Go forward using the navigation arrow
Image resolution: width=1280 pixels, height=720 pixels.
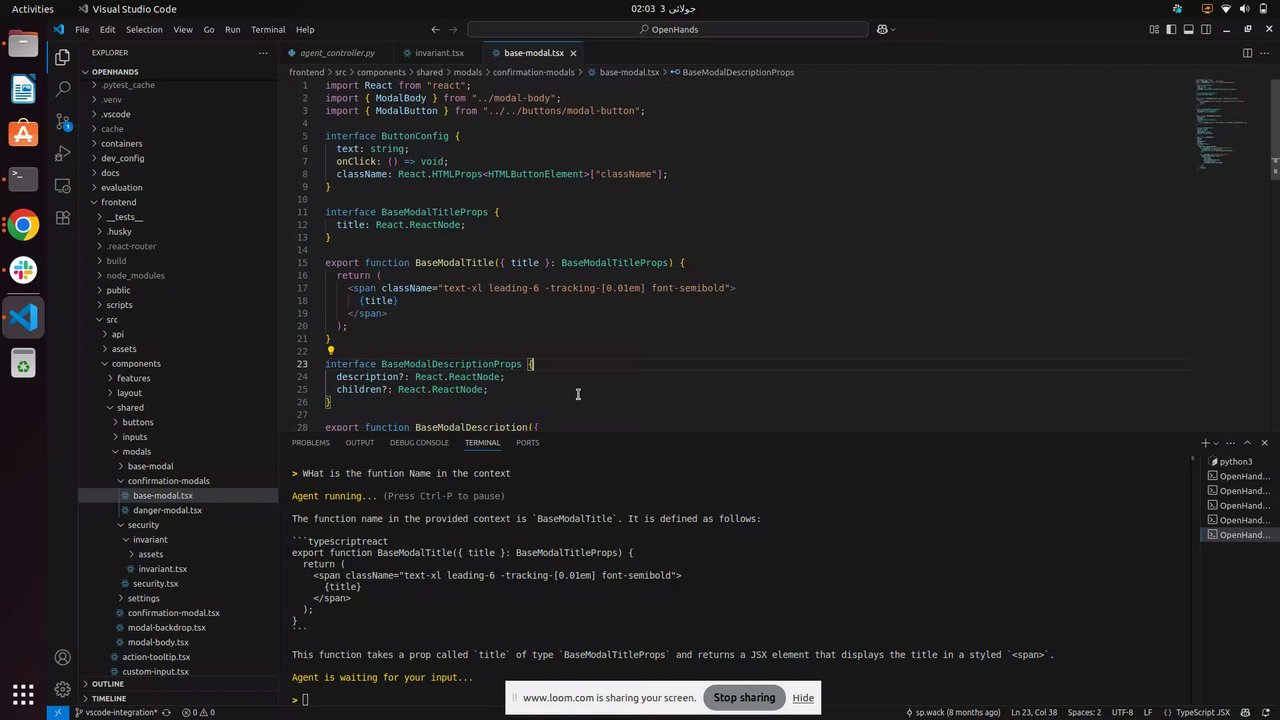coord(453,30)
